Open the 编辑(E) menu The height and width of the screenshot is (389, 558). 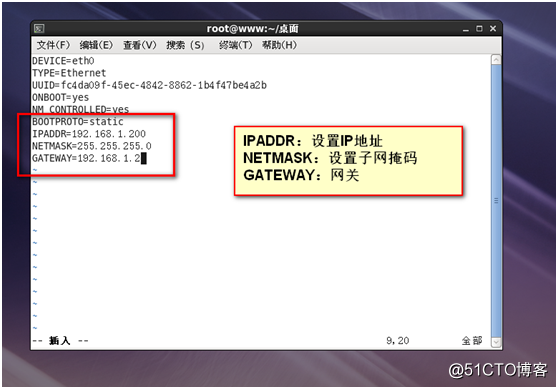96,45
